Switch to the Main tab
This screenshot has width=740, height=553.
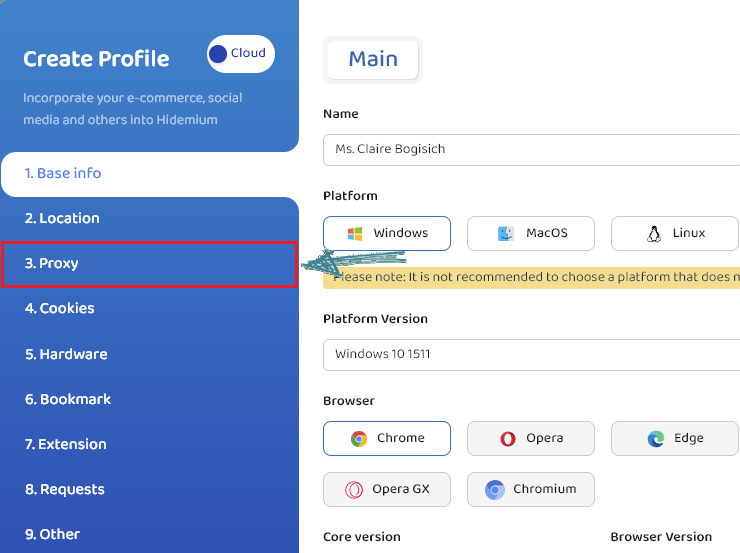[373, 60]
